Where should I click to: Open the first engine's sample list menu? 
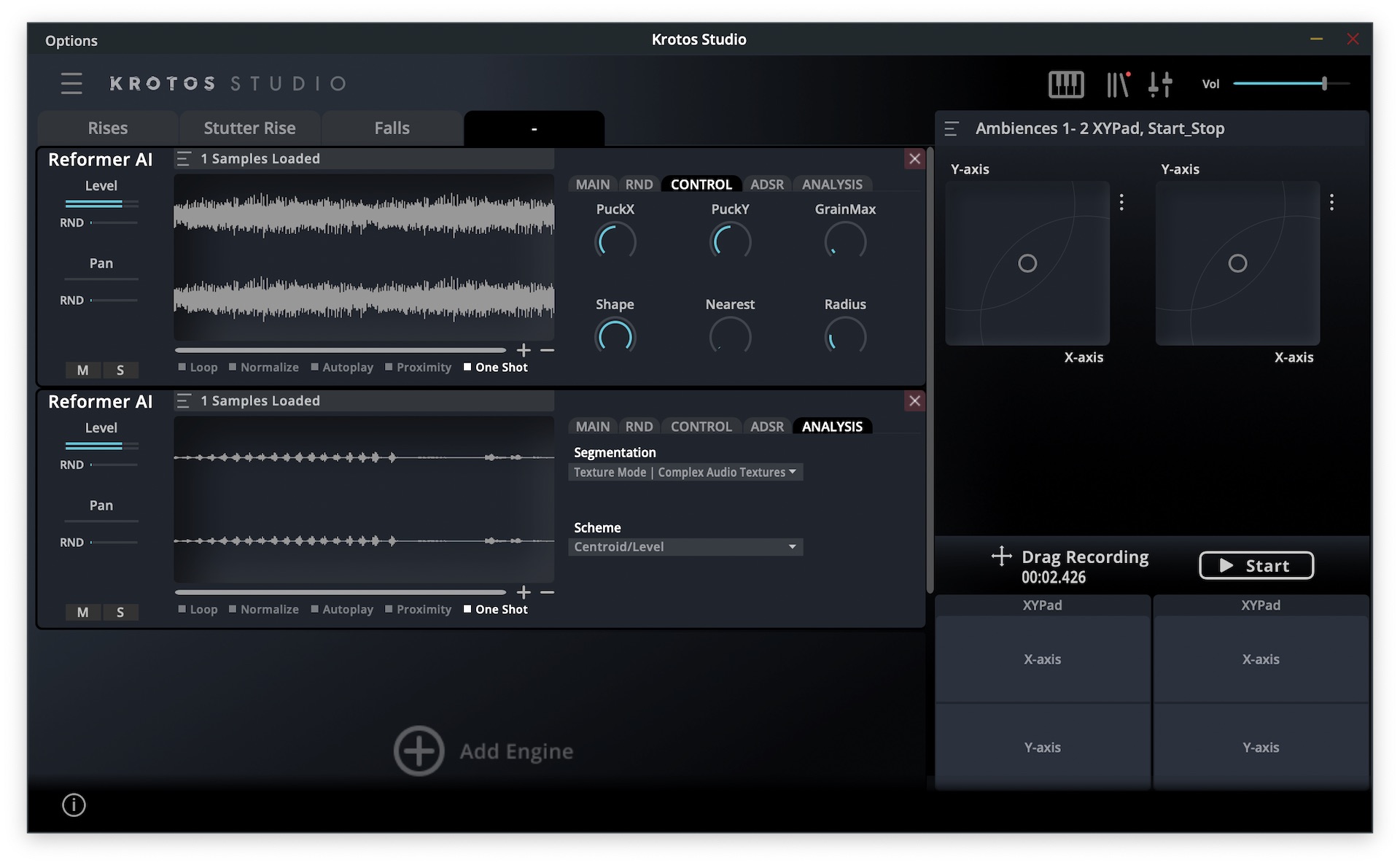pos(183,159)
